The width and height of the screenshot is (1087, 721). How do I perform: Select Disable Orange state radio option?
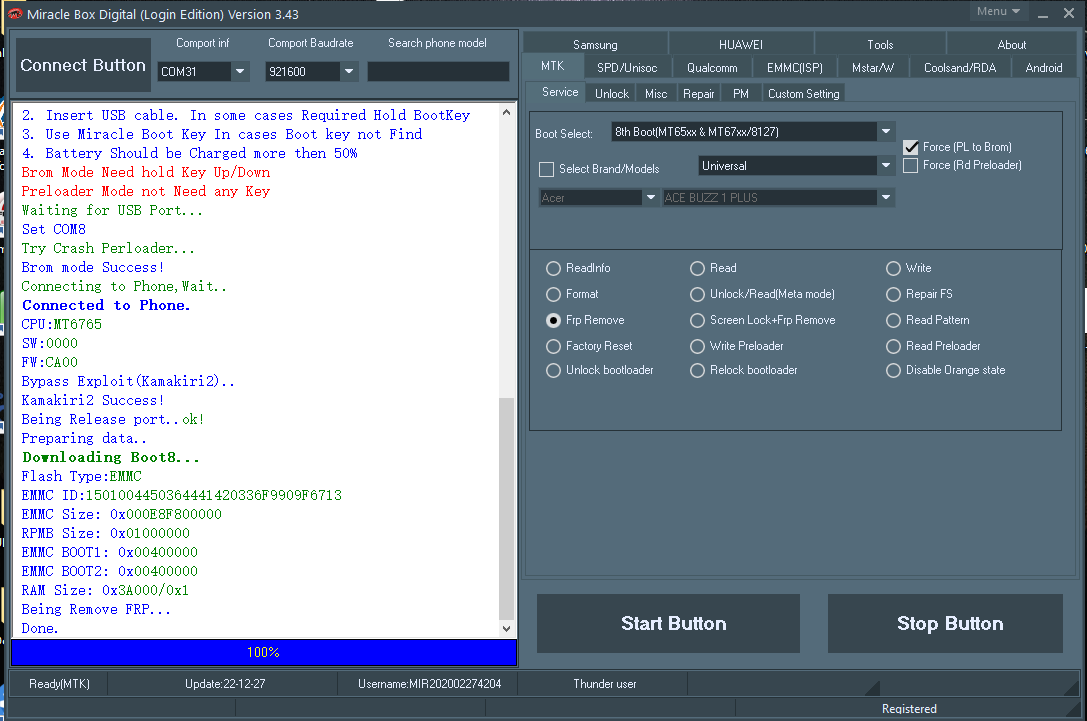coord(894,370)
